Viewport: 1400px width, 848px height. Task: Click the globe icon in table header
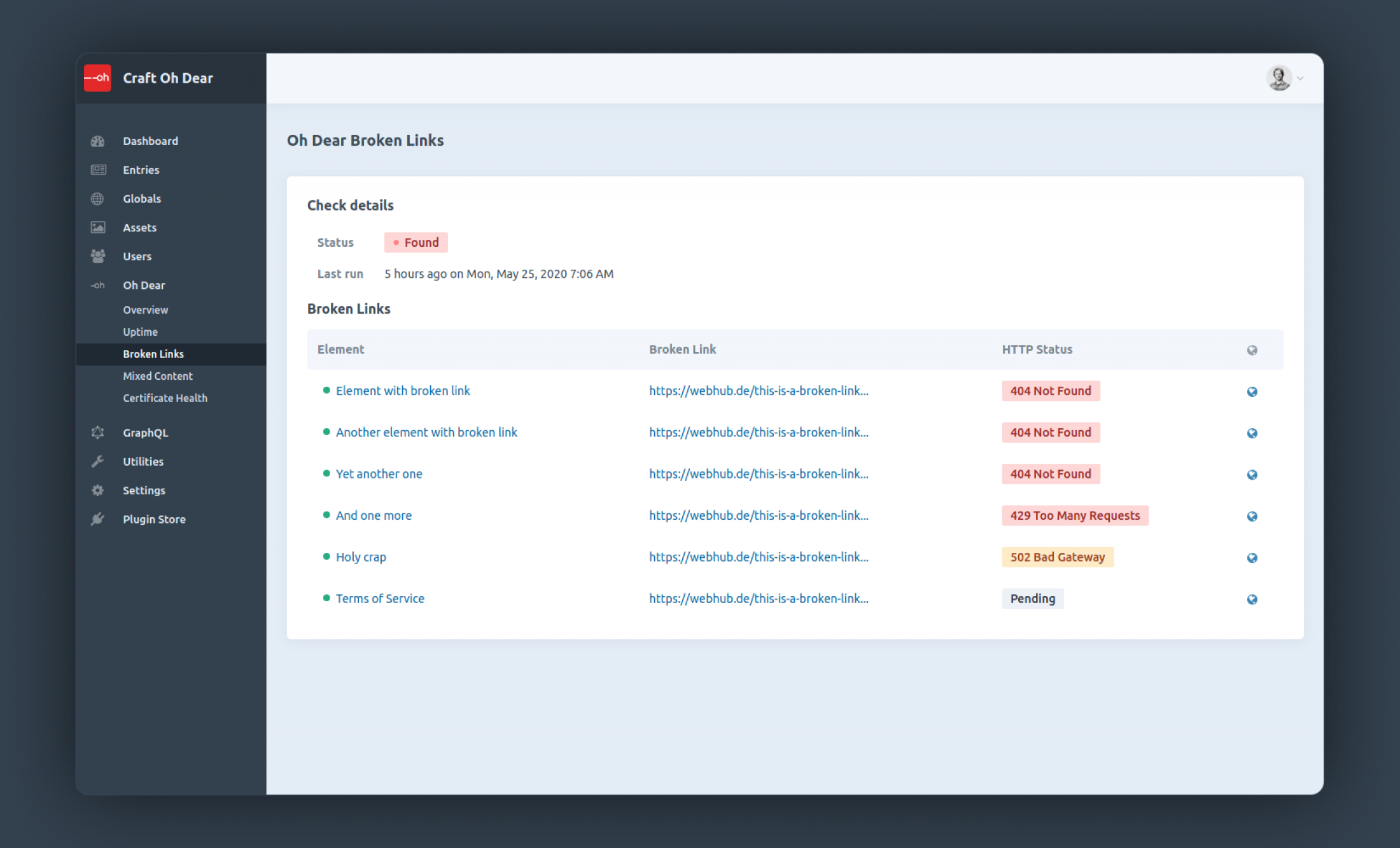(x=1252, y=350)
